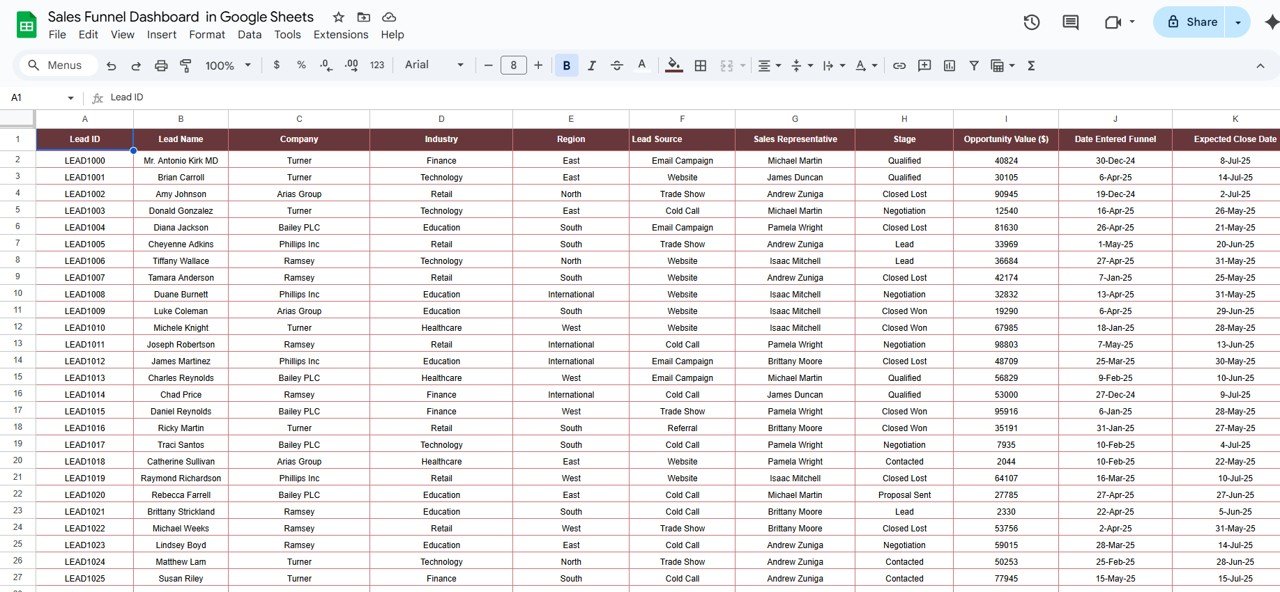Image resolution: width=1280 pixels, height=592 pixels.
Task: Open the fill color paint bucket
Action: pos(674,66)
